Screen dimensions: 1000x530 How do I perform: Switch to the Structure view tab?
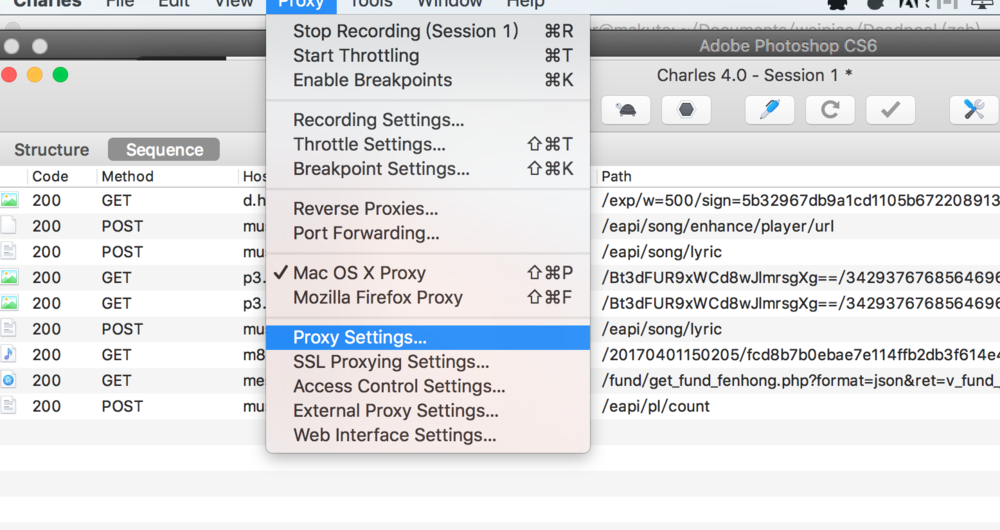pos(51,150)
